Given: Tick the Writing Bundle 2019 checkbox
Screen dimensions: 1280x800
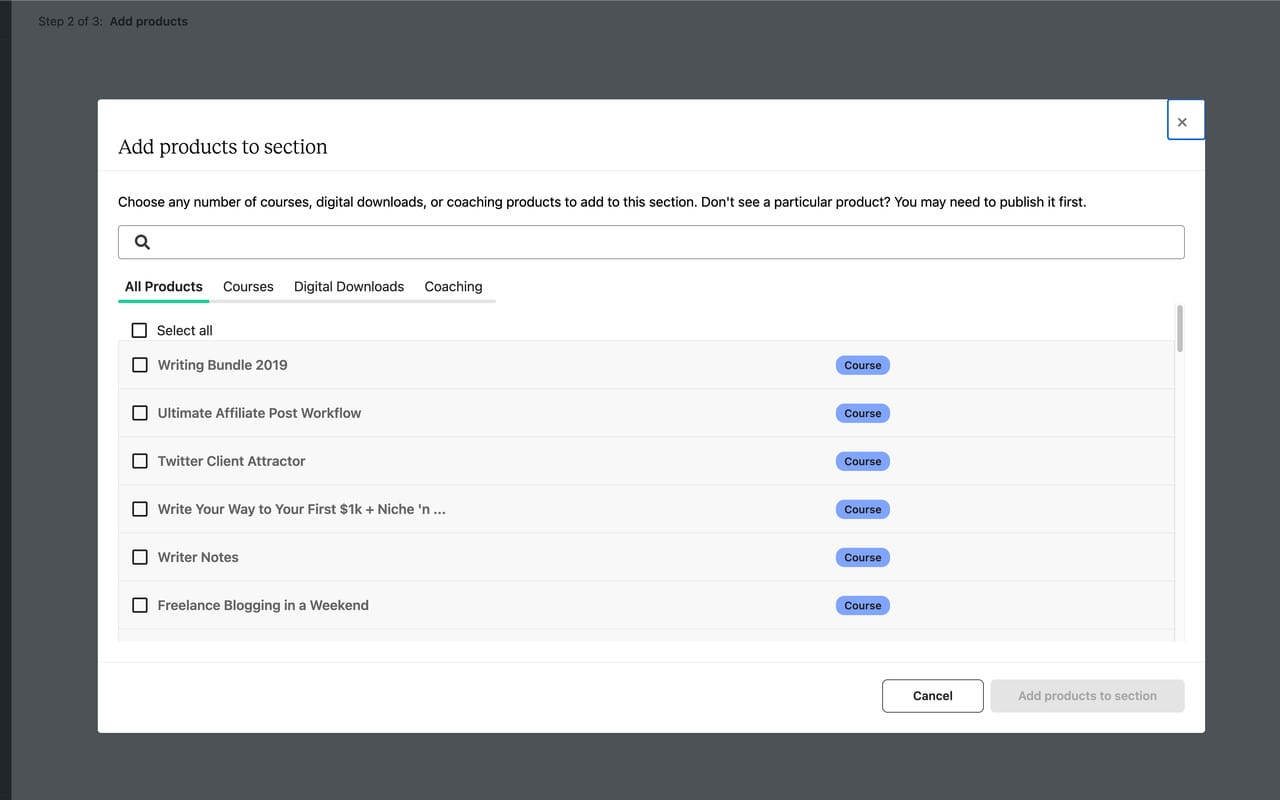Looking at the screenshot, I should click(x=140, y=365).
